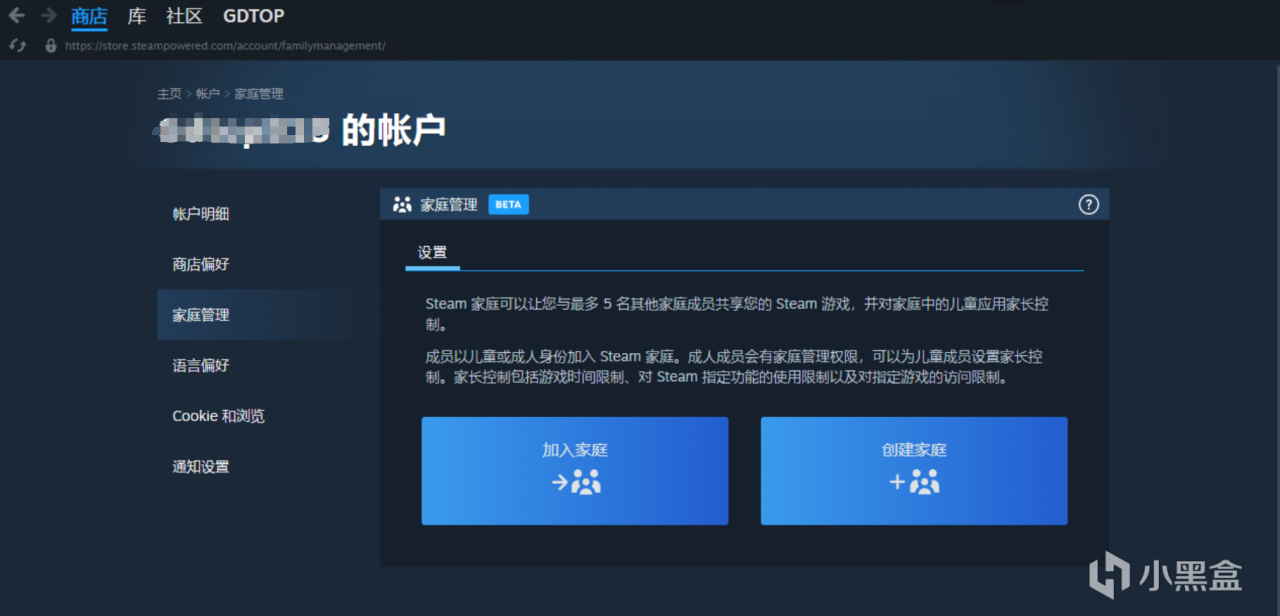
Task: Follow the 主页 breadcrumb link
Action: pyautogui.click(x=169, y=94)
